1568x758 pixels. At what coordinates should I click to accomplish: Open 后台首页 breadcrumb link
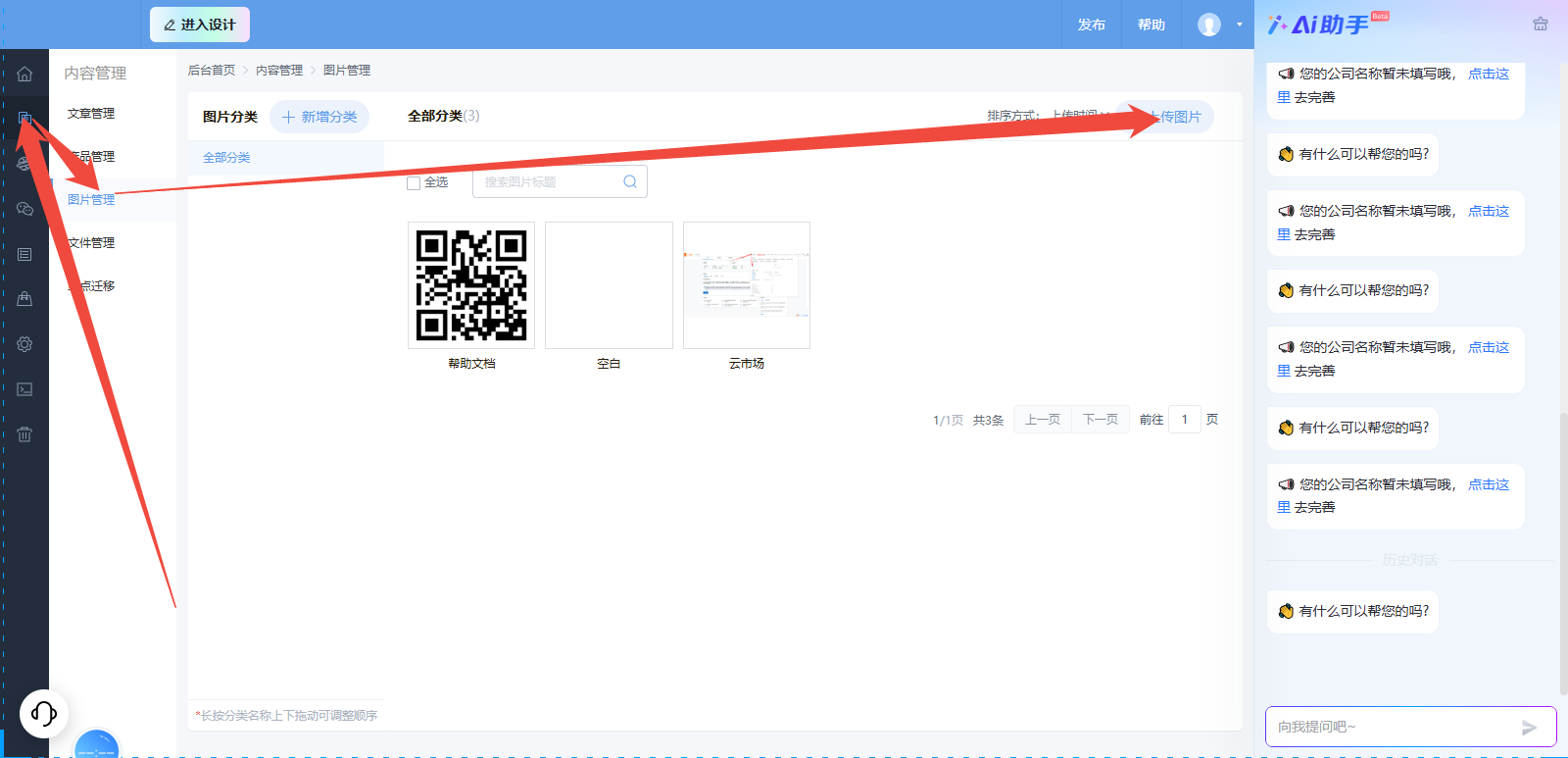(212, 71)
